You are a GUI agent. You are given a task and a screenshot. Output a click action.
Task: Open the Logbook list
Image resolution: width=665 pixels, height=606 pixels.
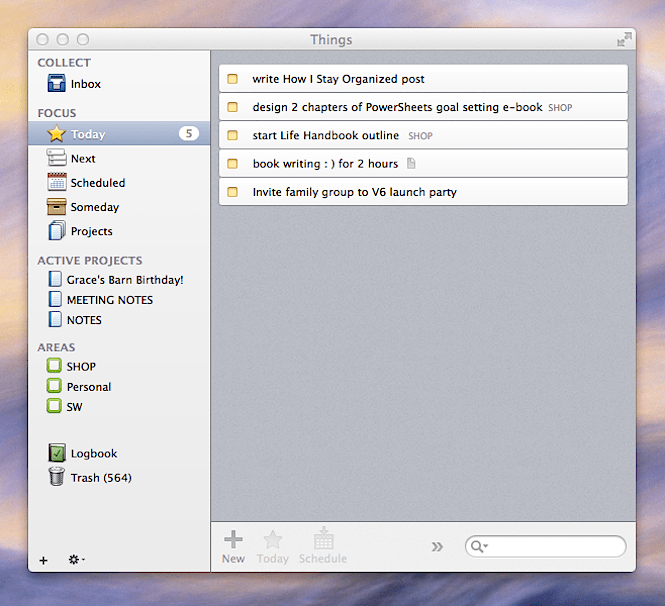coord(120,453)
